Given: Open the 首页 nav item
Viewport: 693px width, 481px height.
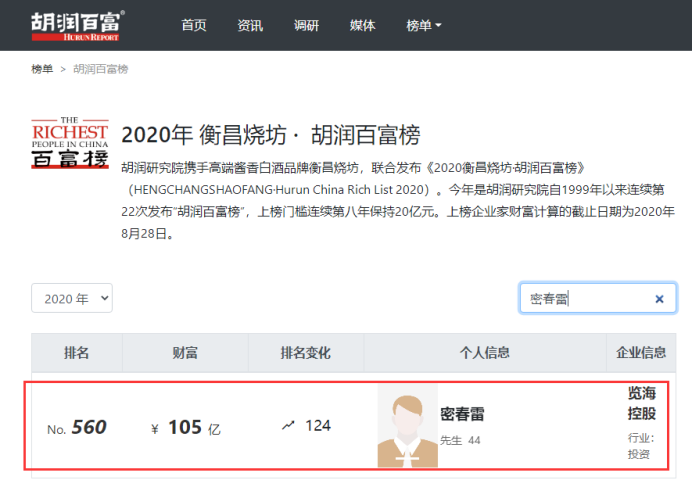Looking at the screenshot, I should [x=194, y=25].
